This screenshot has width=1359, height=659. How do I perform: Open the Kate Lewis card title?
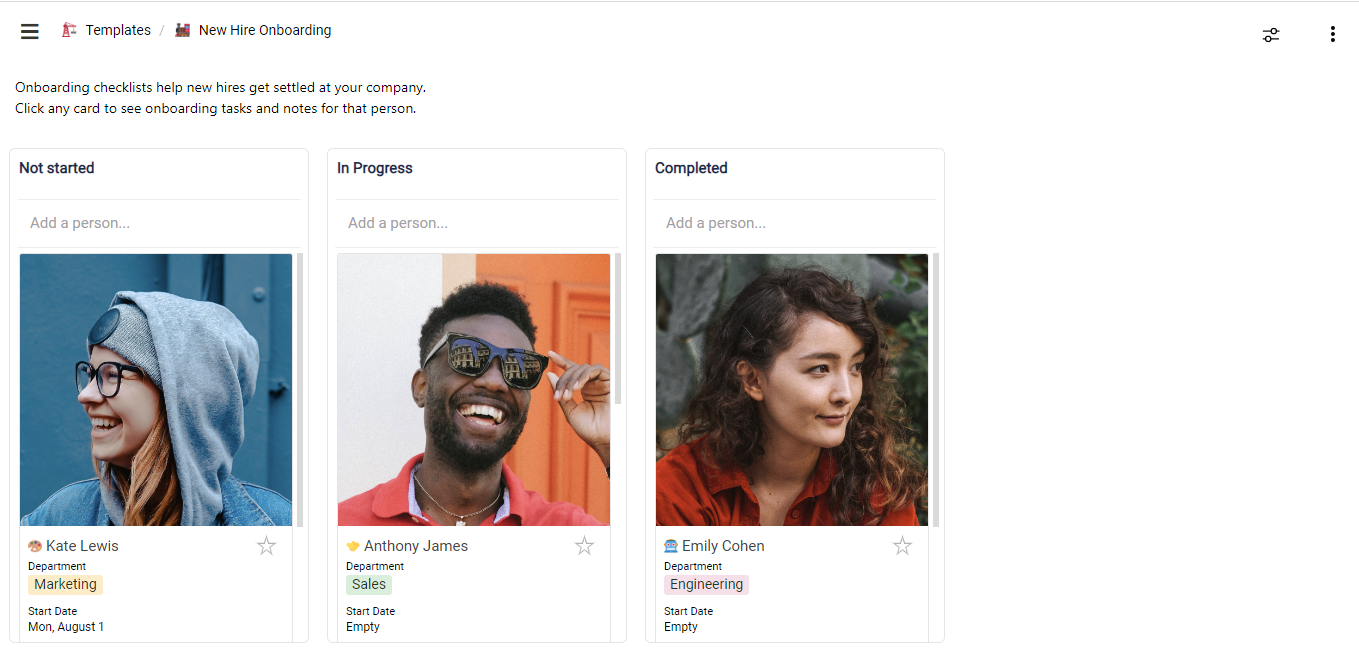(82, 546)
